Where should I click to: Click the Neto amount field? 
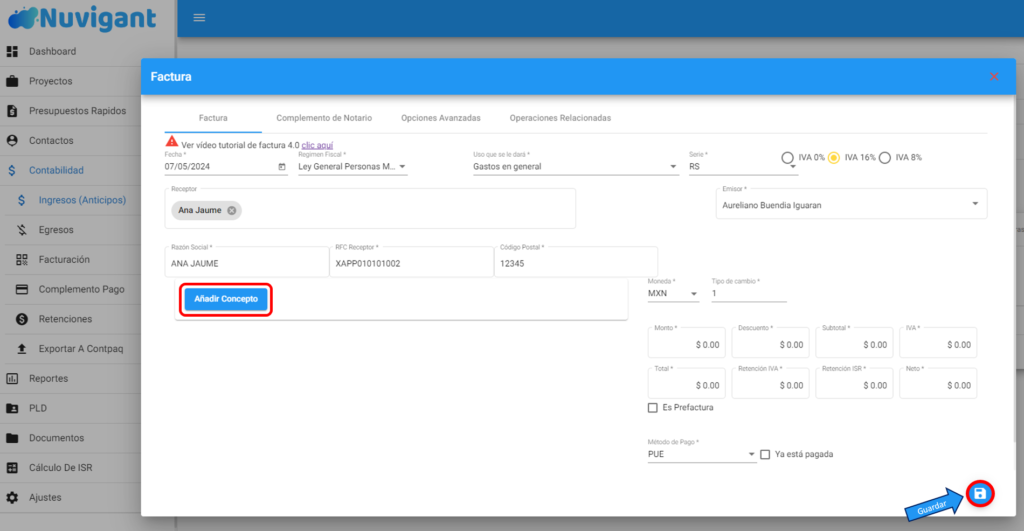click(x=938, y=383)
